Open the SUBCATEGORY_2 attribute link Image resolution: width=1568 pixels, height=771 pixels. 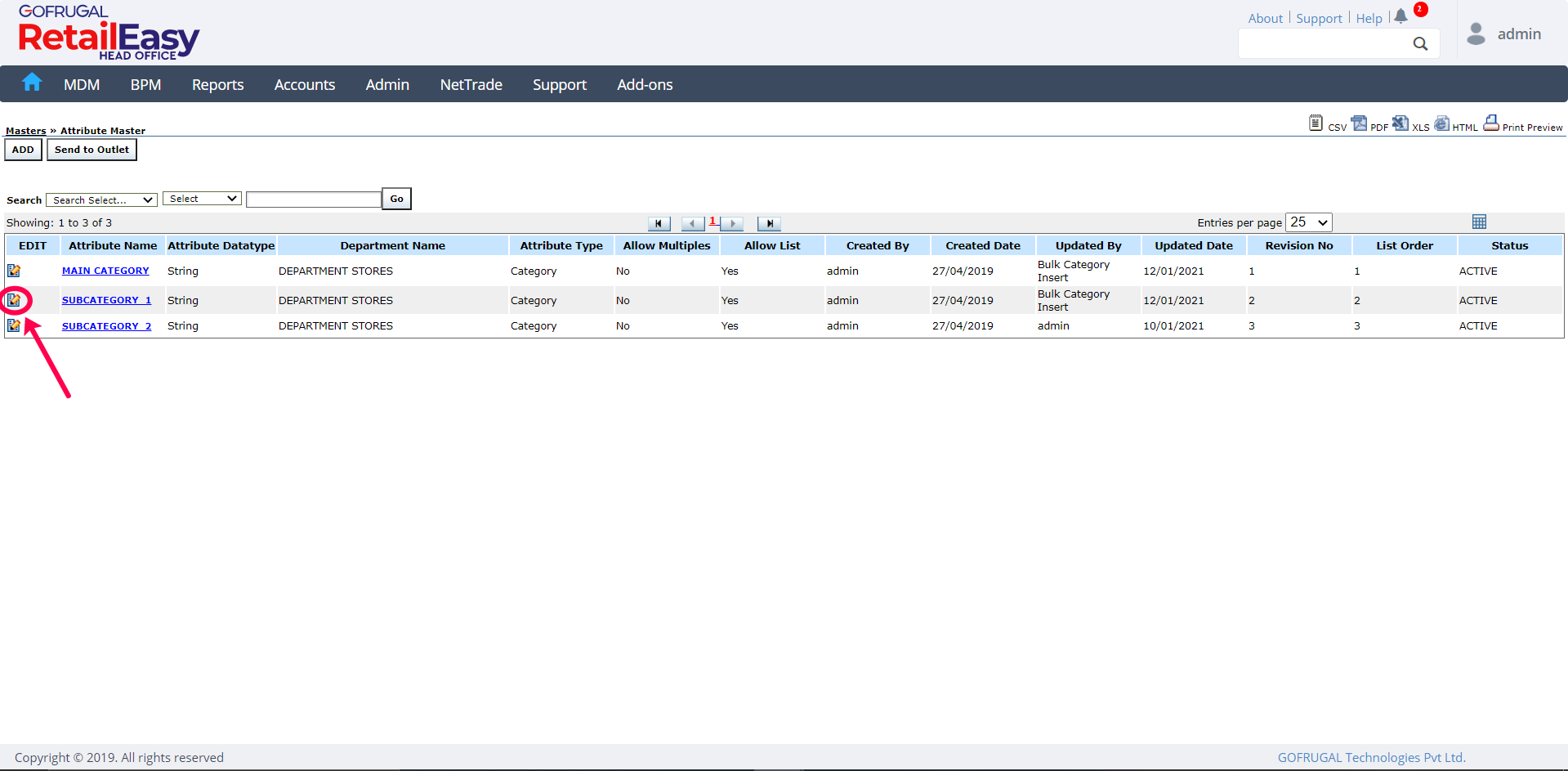[x=106, y=325]
